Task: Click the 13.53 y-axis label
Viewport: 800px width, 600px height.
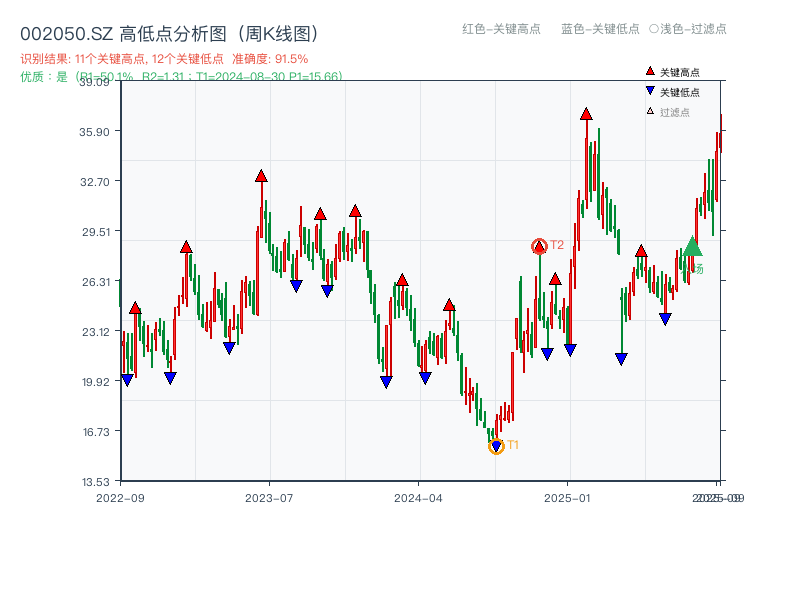Action: click(96, 482)
